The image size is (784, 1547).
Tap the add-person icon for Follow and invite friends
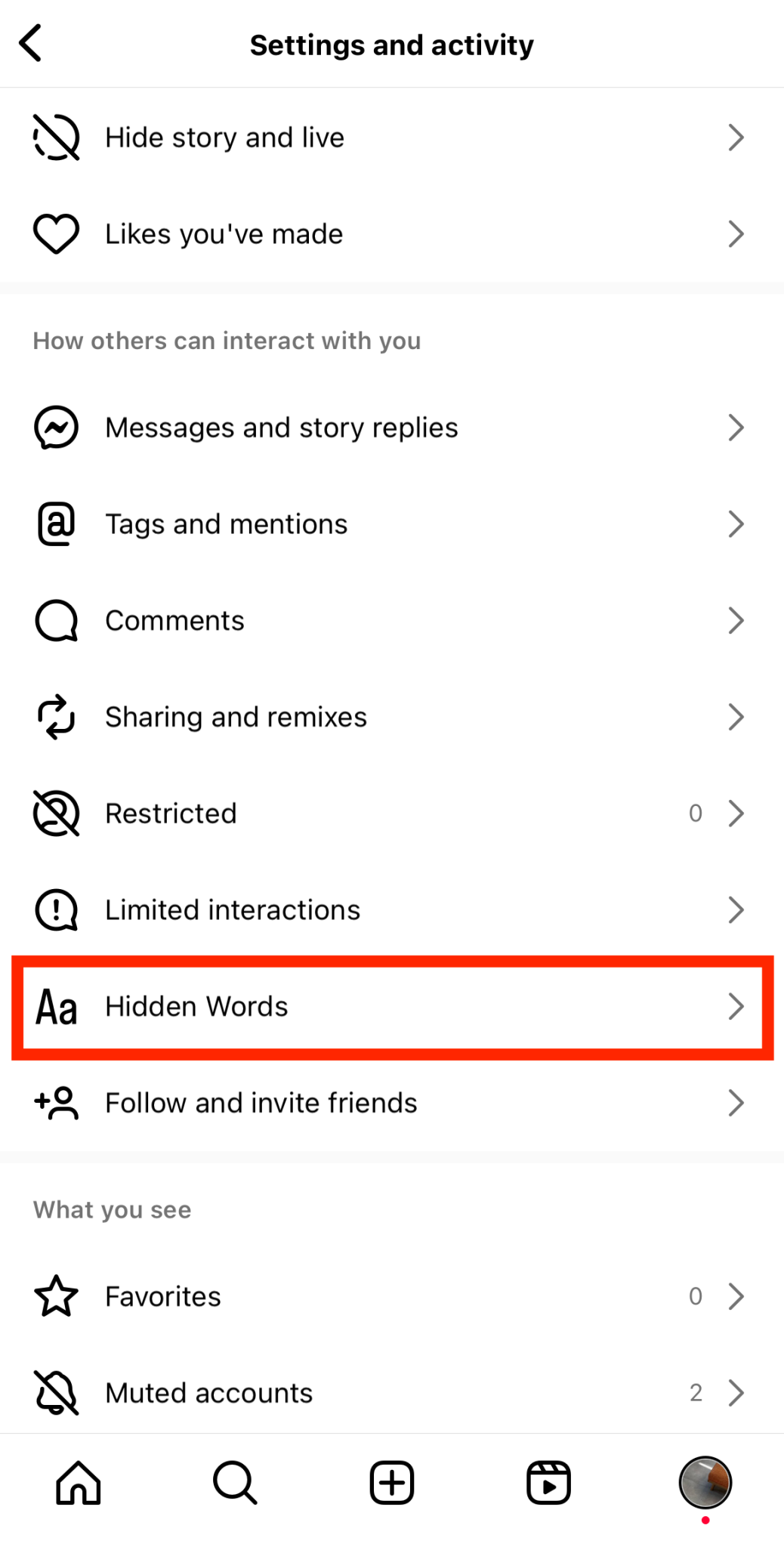pos(55,1103)
